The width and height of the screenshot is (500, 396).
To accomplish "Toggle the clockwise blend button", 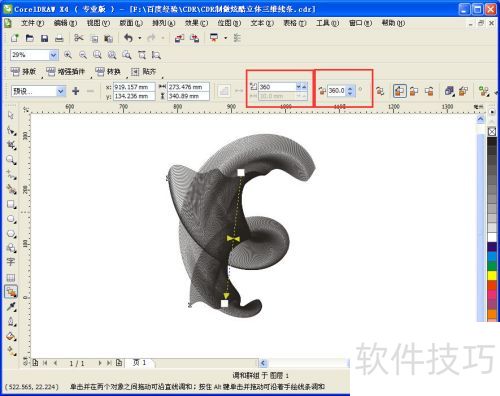I will click(x=414, y=91).
